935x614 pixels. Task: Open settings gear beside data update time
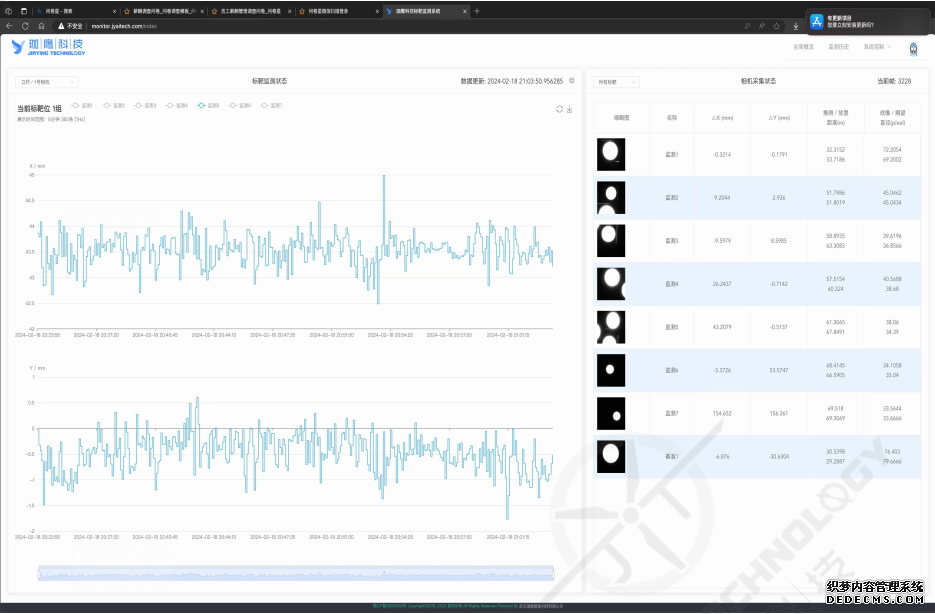pyautogui.click(x=572, y=81)
